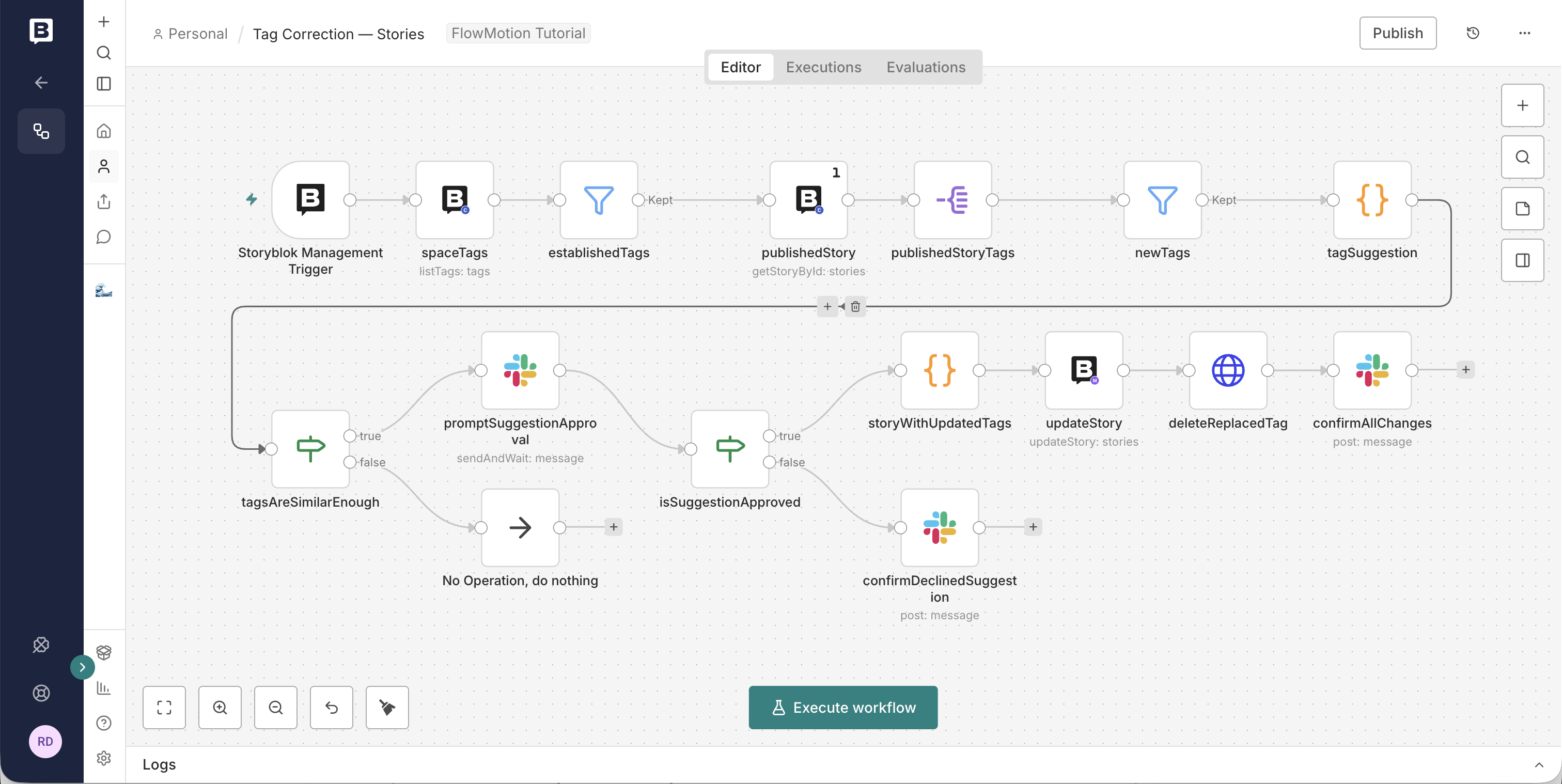Open the Personal space icon

(104, 166)
